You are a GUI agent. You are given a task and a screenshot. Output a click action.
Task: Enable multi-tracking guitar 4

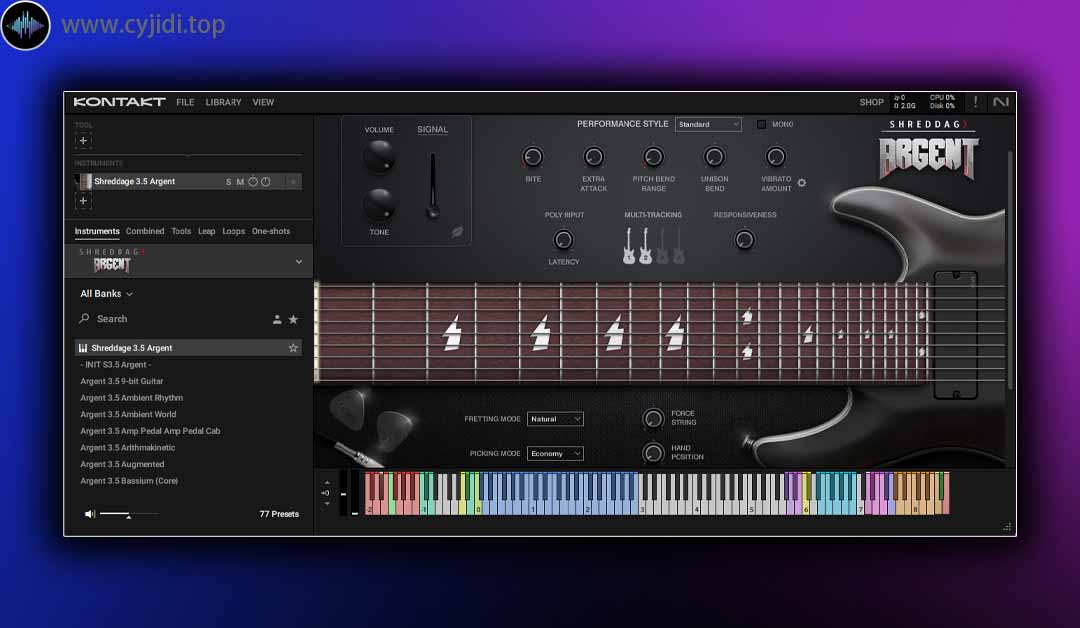coord(678,247)
